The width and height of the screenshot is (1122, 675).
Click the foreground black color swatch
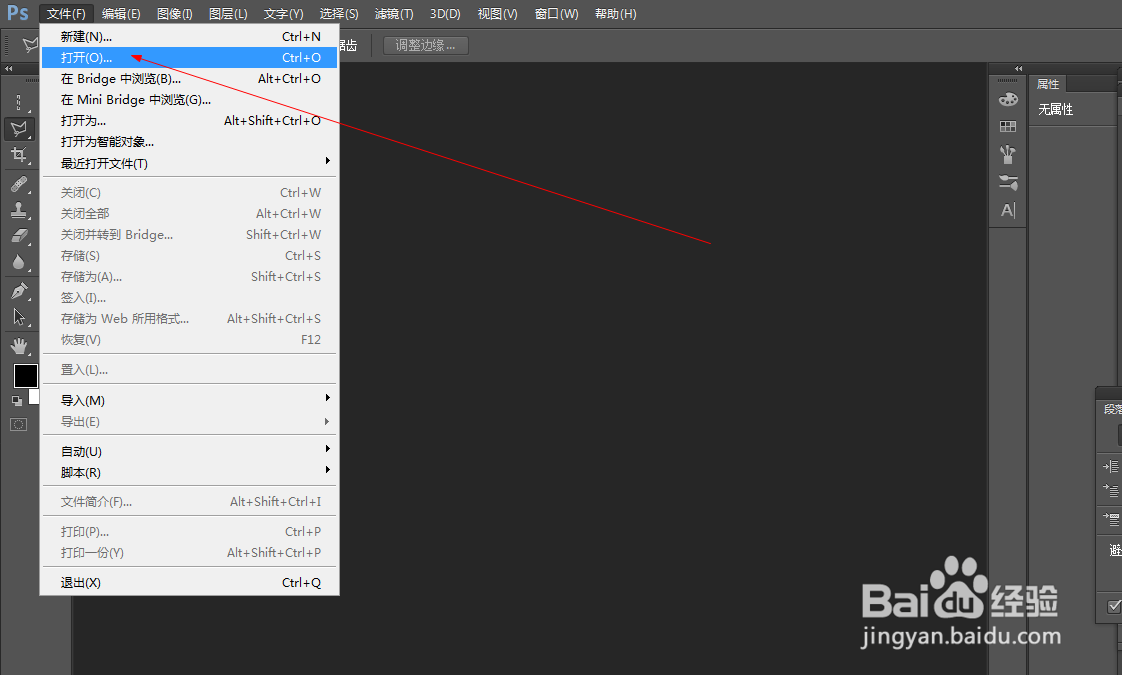click(x=26, y=376)
